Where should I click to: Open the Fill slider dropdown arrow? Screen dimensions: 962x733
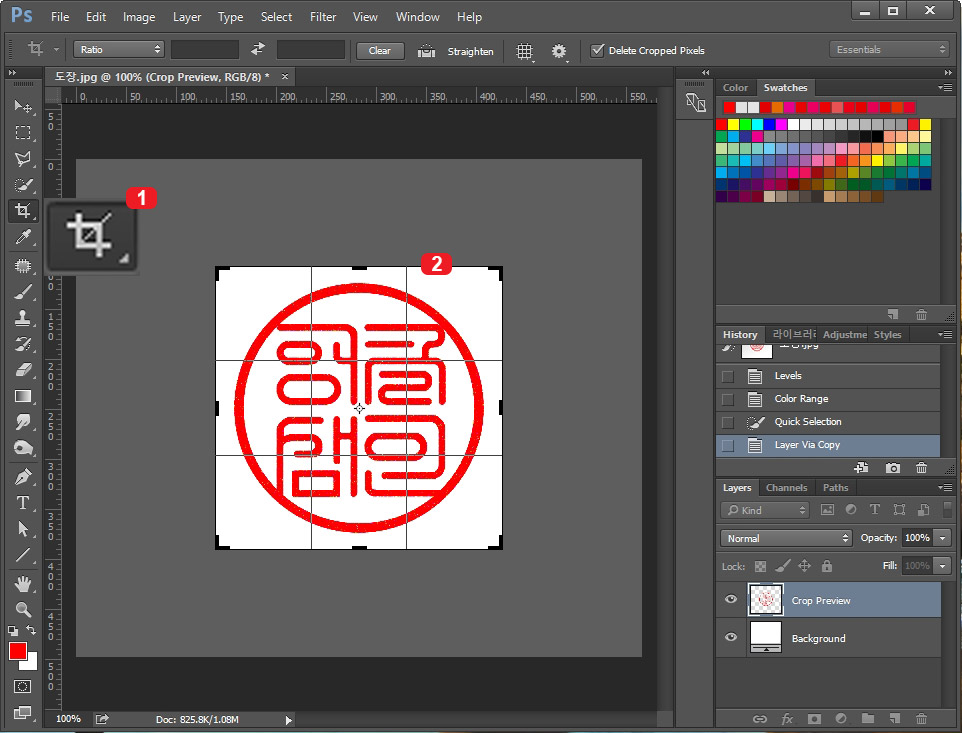942,566
